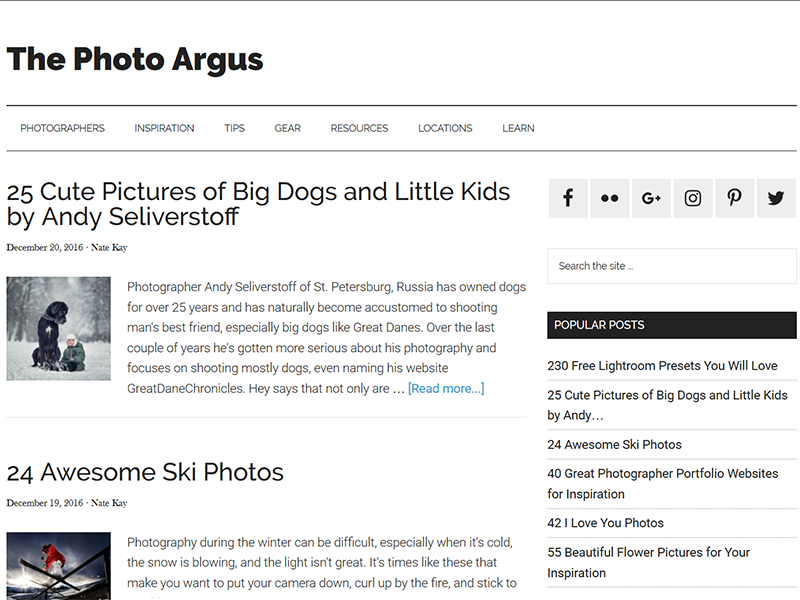Open the Google Plus social icon
Screen dimensions: 800x600
651,198
